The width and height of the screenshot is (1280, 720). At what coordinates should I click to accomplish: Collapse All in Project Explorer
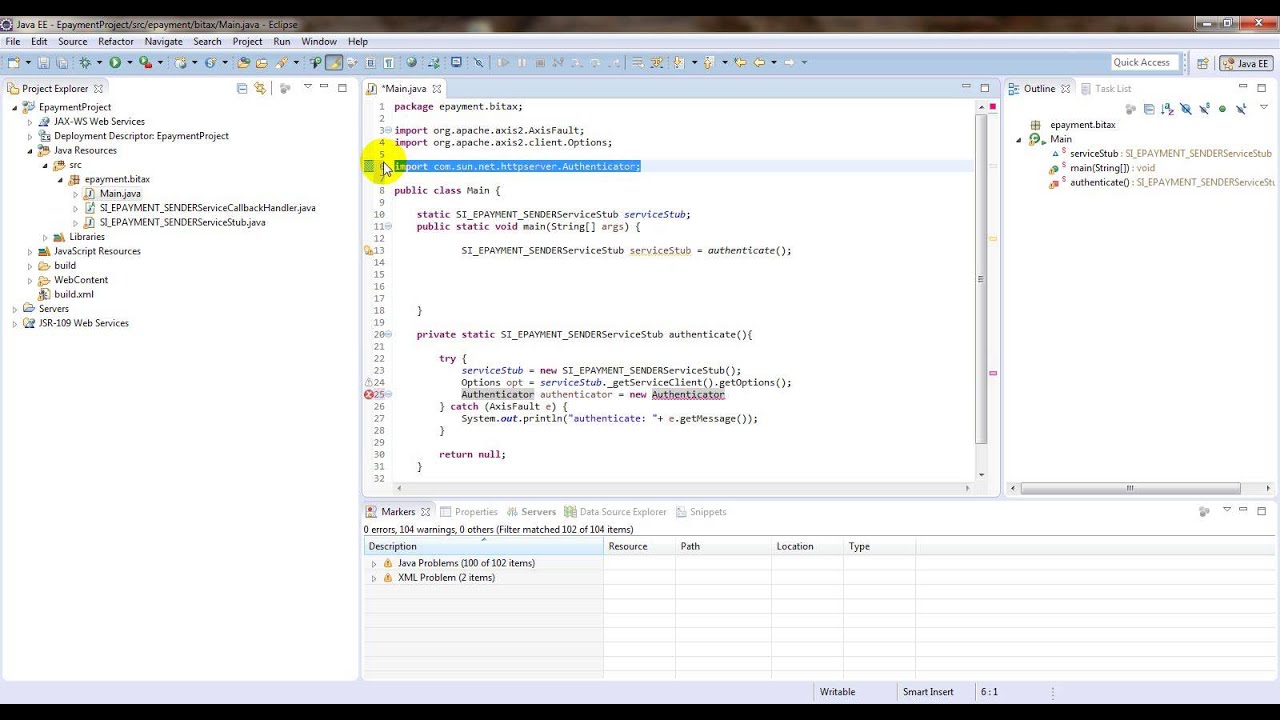click(x=242, y=88)
